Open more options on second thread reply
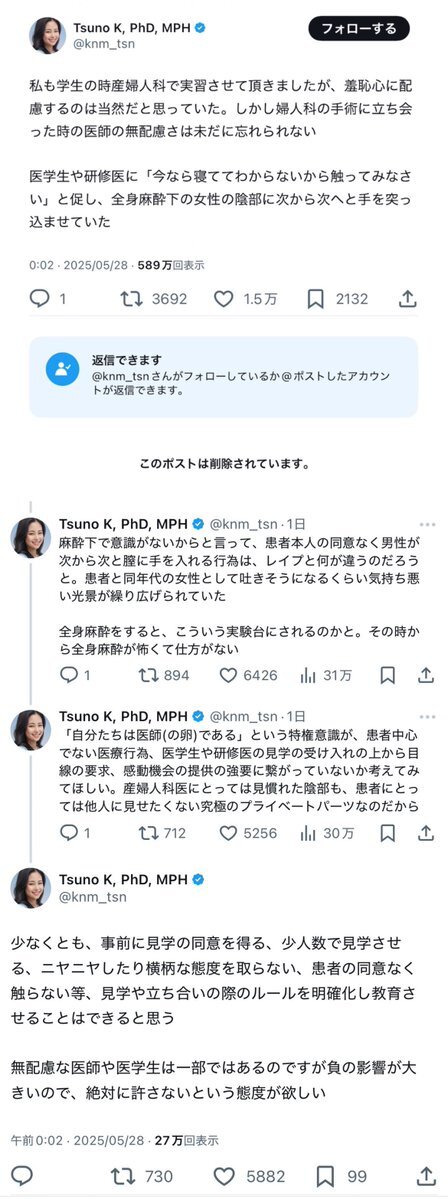Screen dimensions: 448x1199 427,716
